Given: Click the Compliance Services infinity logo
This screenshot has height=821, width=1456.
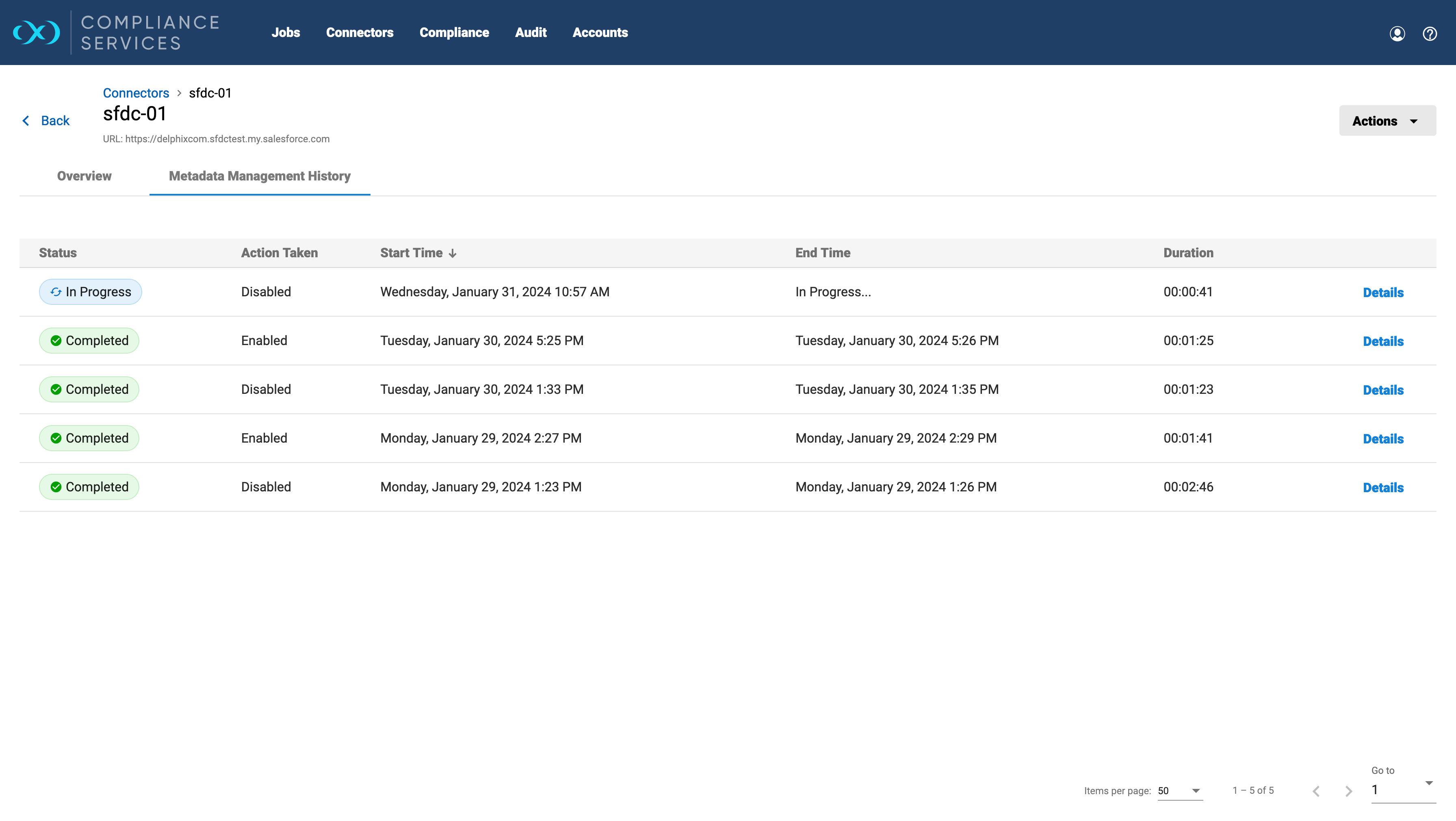Looking at the screenshot, I should point(37,32).
